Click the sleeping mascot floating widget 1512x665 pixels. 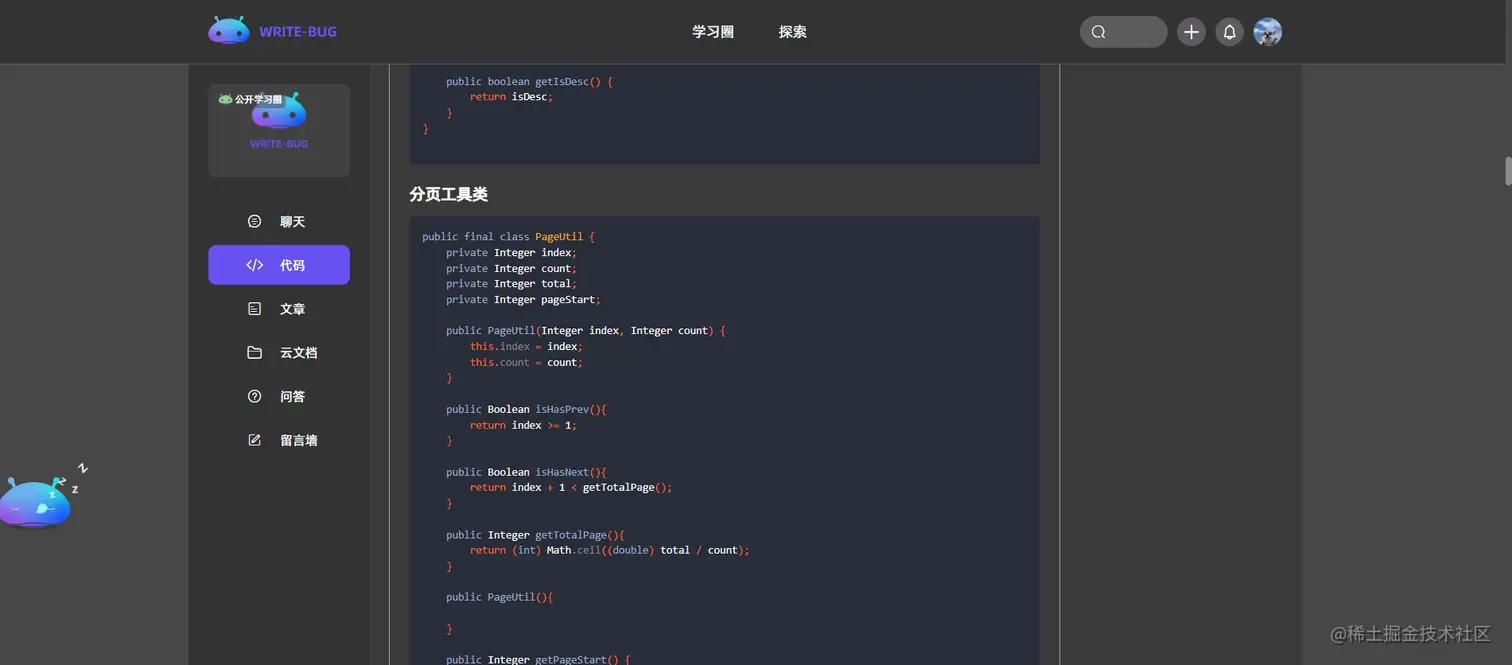click(38, 501)
